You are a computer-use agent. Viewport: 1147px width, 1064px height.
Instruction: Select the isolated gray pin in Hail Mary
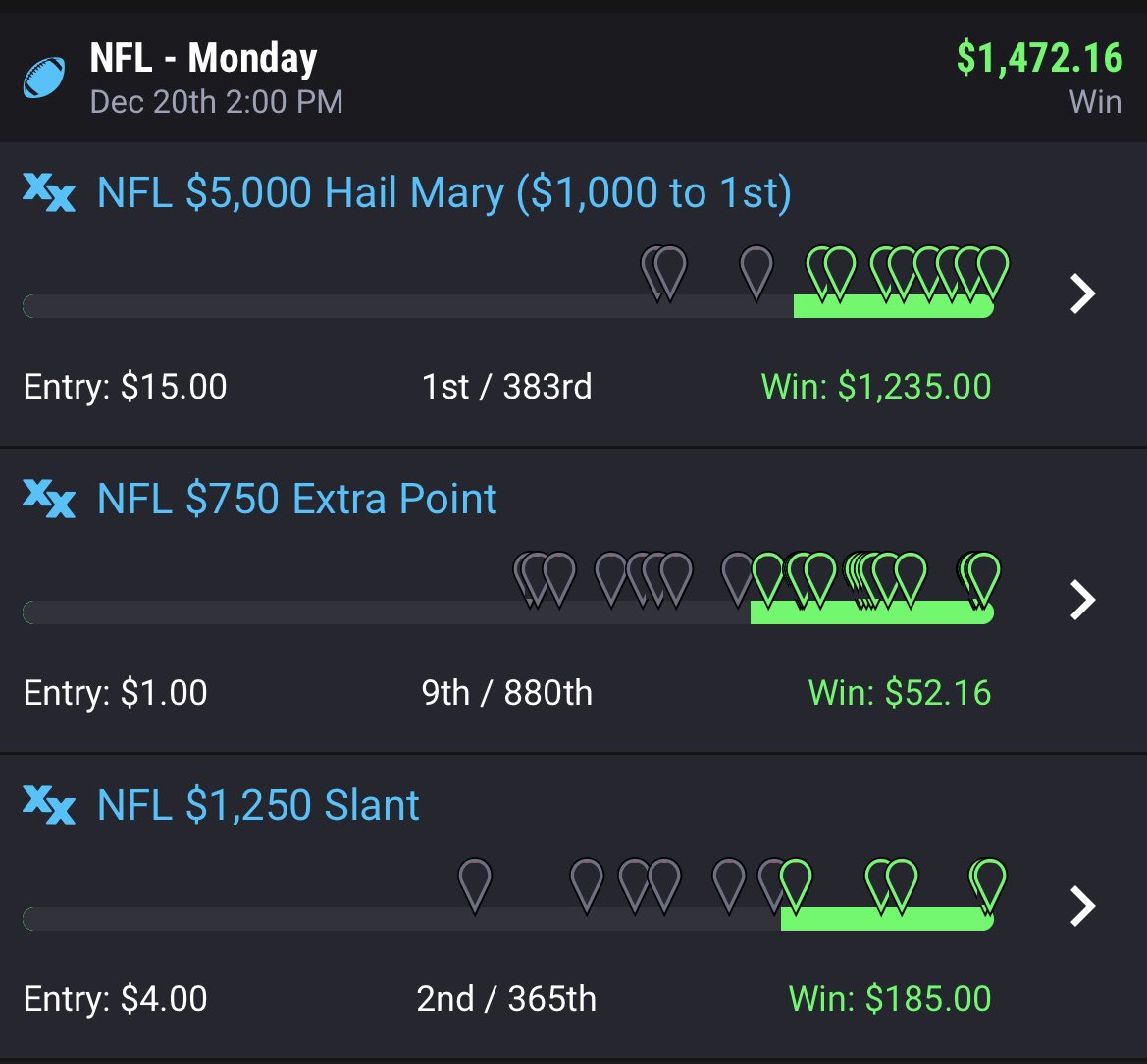pyautogui.click(x=756, y=273)
